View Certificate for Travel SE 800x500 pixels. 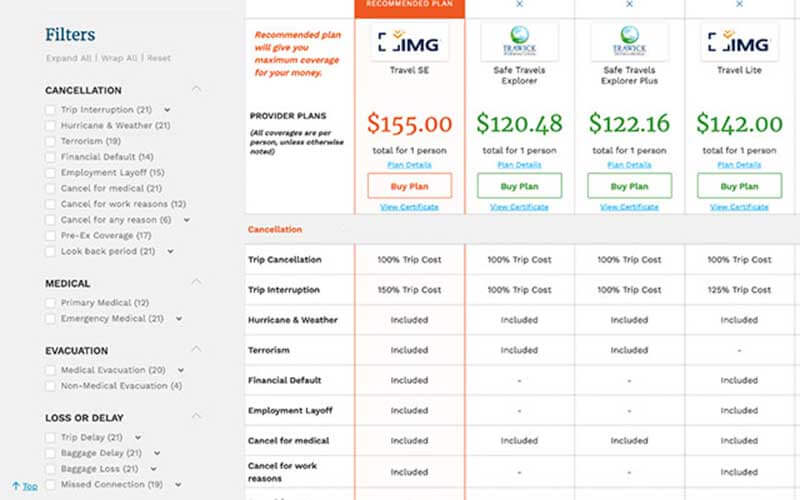pyautogui.click(x=409, y=207)
